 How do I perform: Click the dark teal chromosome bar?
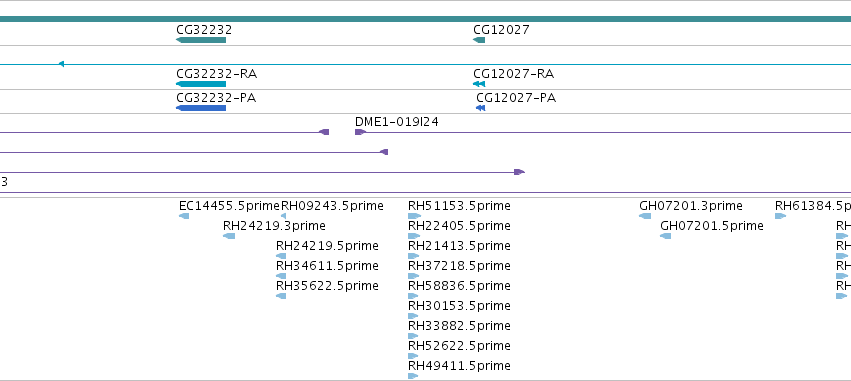click(426, 19)
